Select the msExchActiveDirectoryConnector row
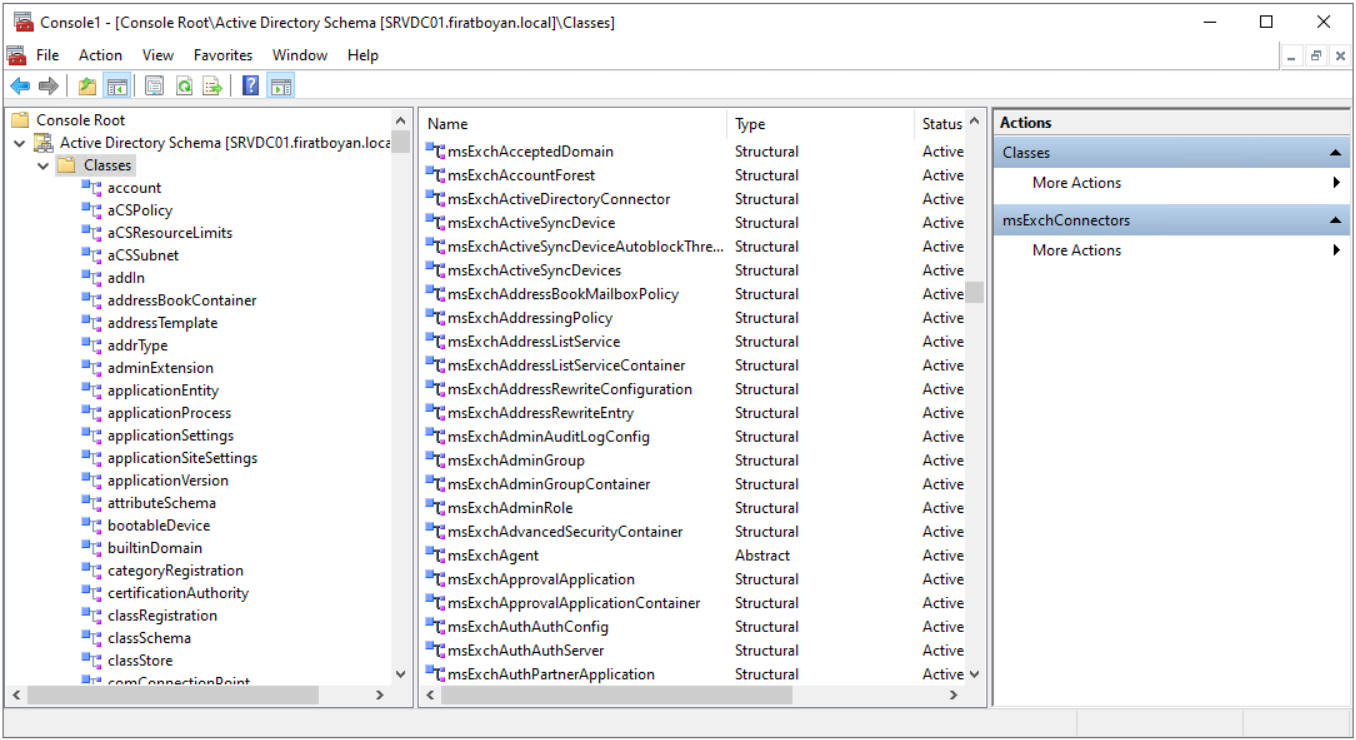This screenshot has height=740, width=1356. click(694, 199)
